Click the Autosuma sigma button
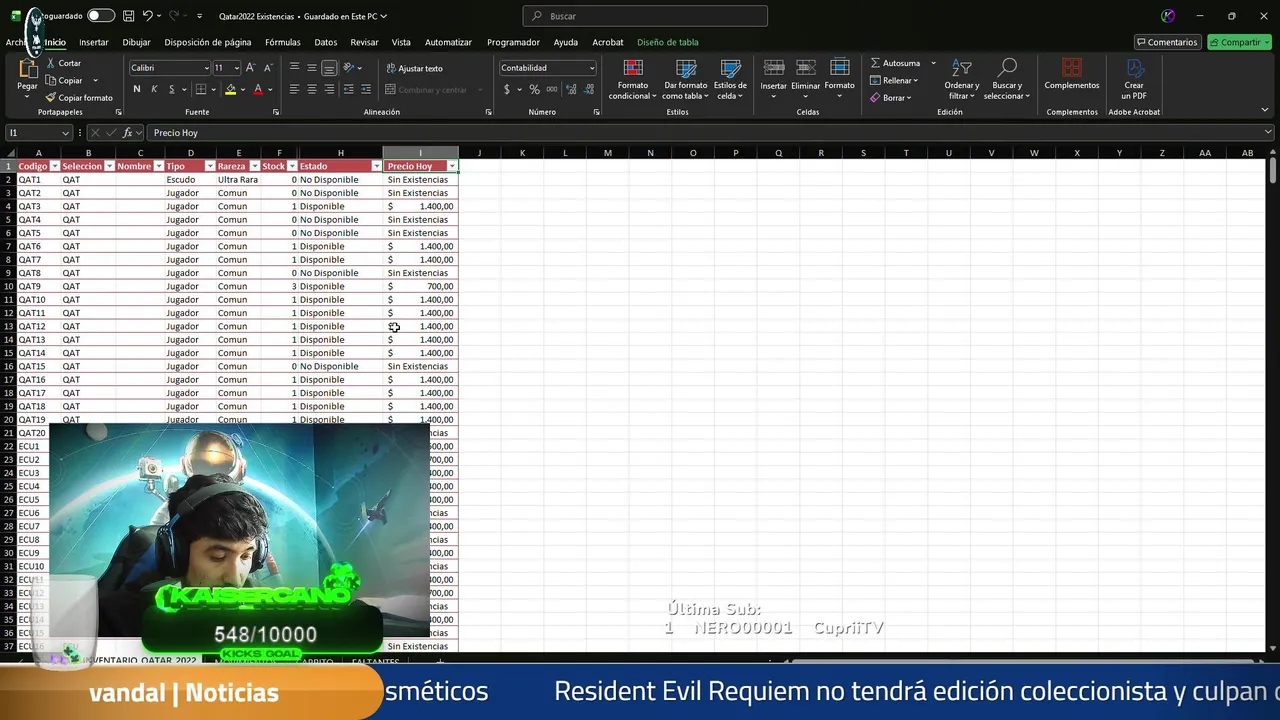 895,63
